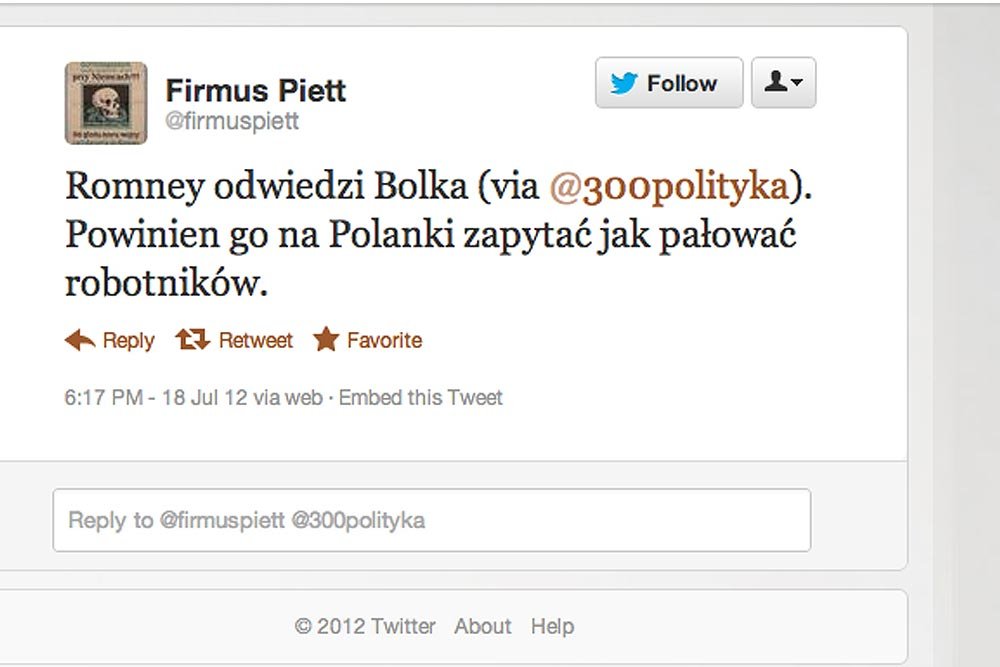Open the 6:17 PM - 18 Jul 12 timestamp
The width and height of the screenshot is (1000, 667).
pos(156,398)
